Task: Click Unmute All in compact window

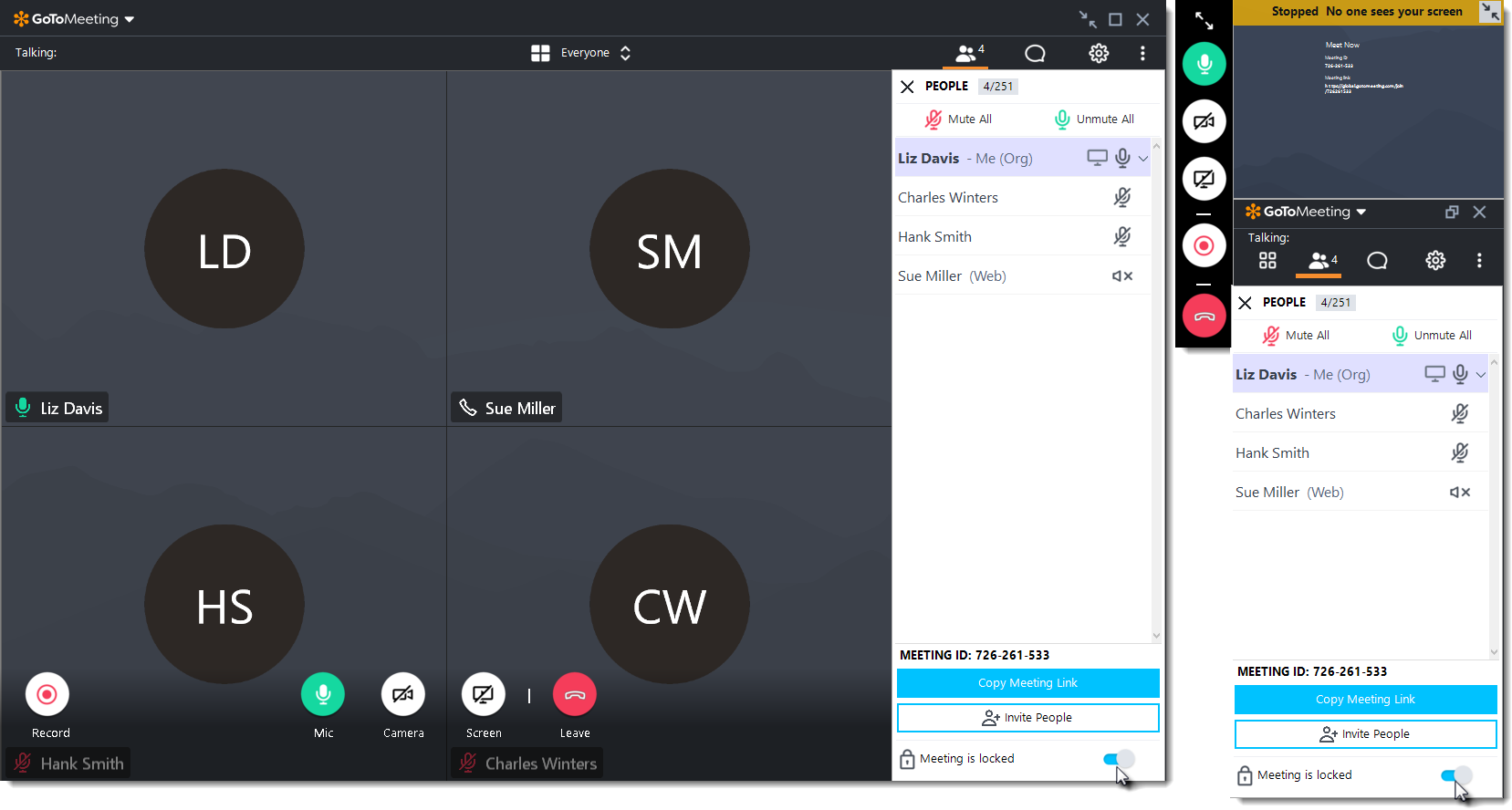Action: tap(1432, 336)
